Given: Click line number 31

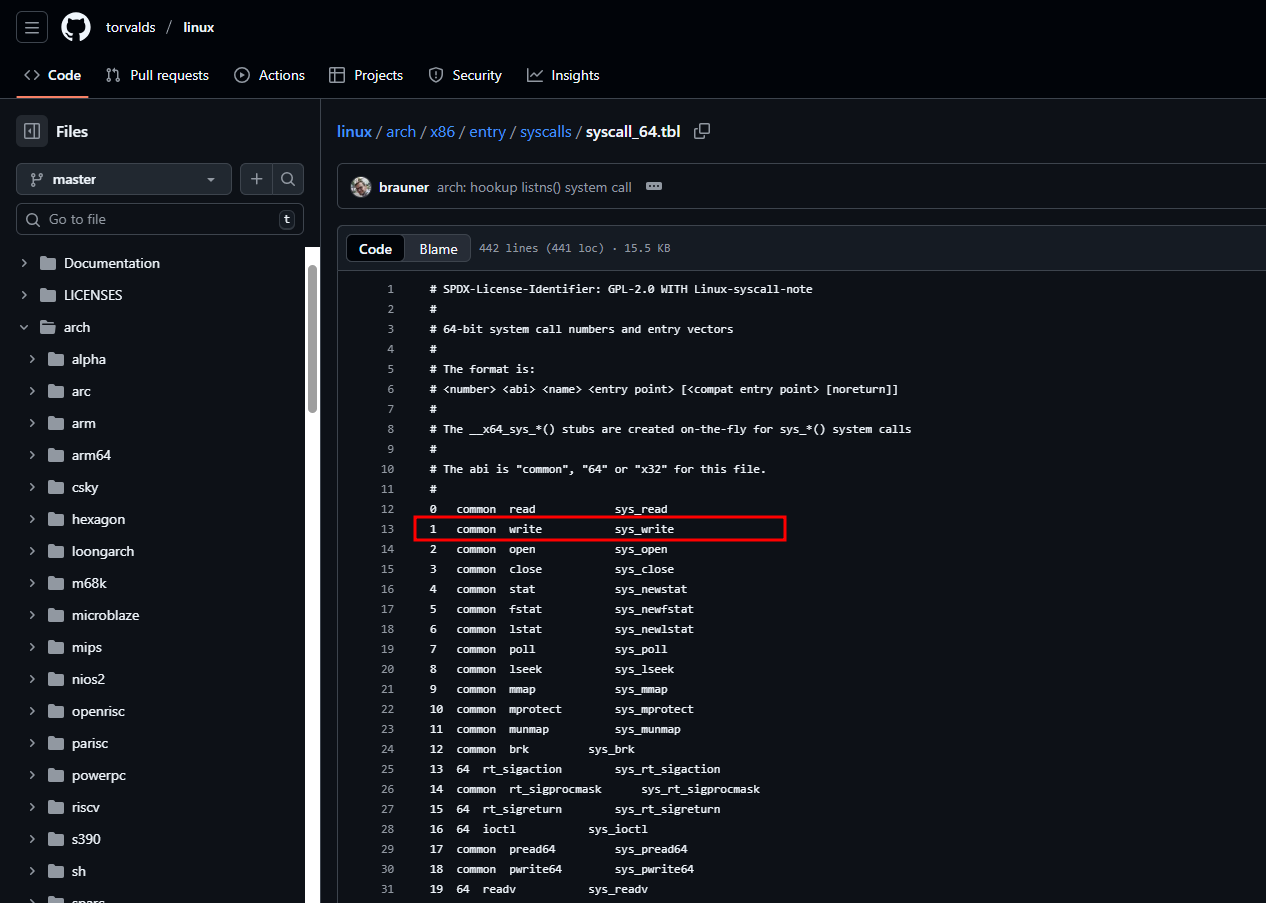Looking at the screenshot, I should pyautogui.click(x=387, y=889).
